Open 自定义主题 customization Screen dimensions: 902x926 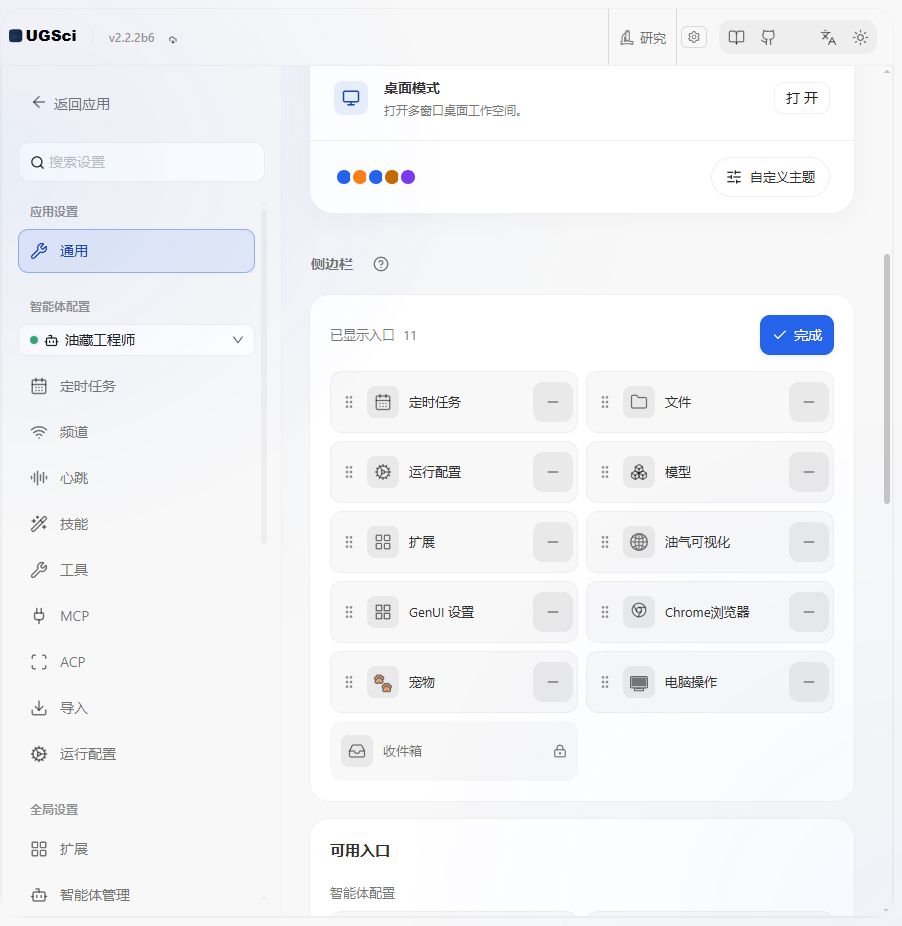pyautogui.click(x=770, y=177)
